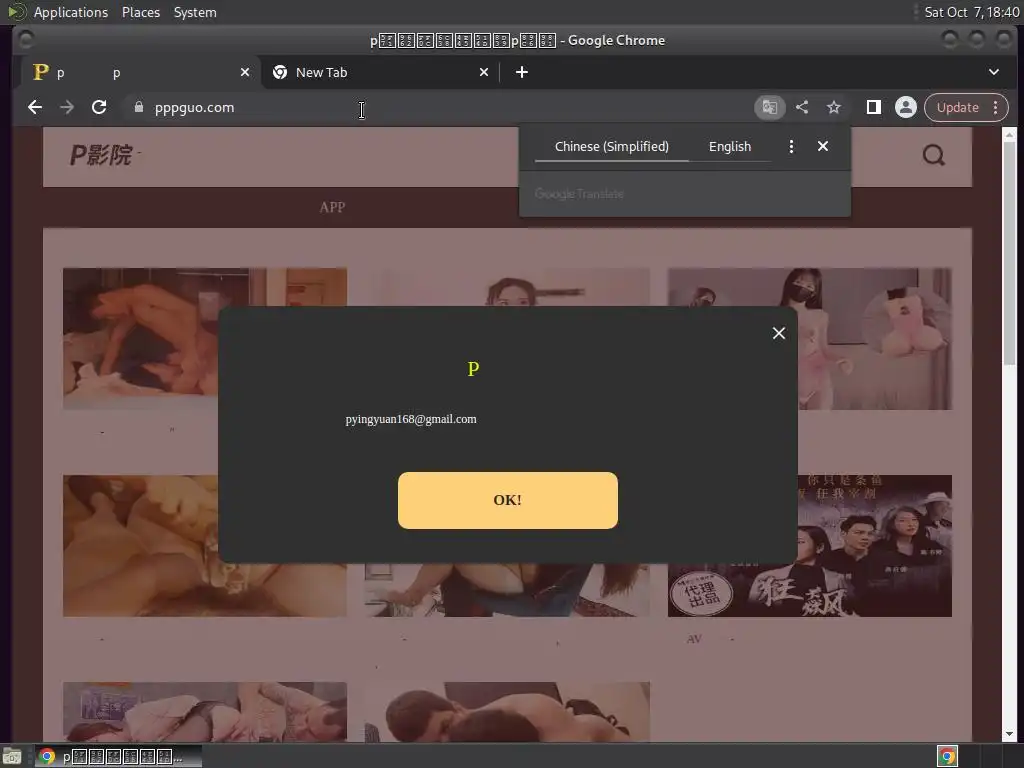Click scrollbar up arrow
Image resolution: width=1024 pixels, height=768 pixels.
tap(1009, 135)
